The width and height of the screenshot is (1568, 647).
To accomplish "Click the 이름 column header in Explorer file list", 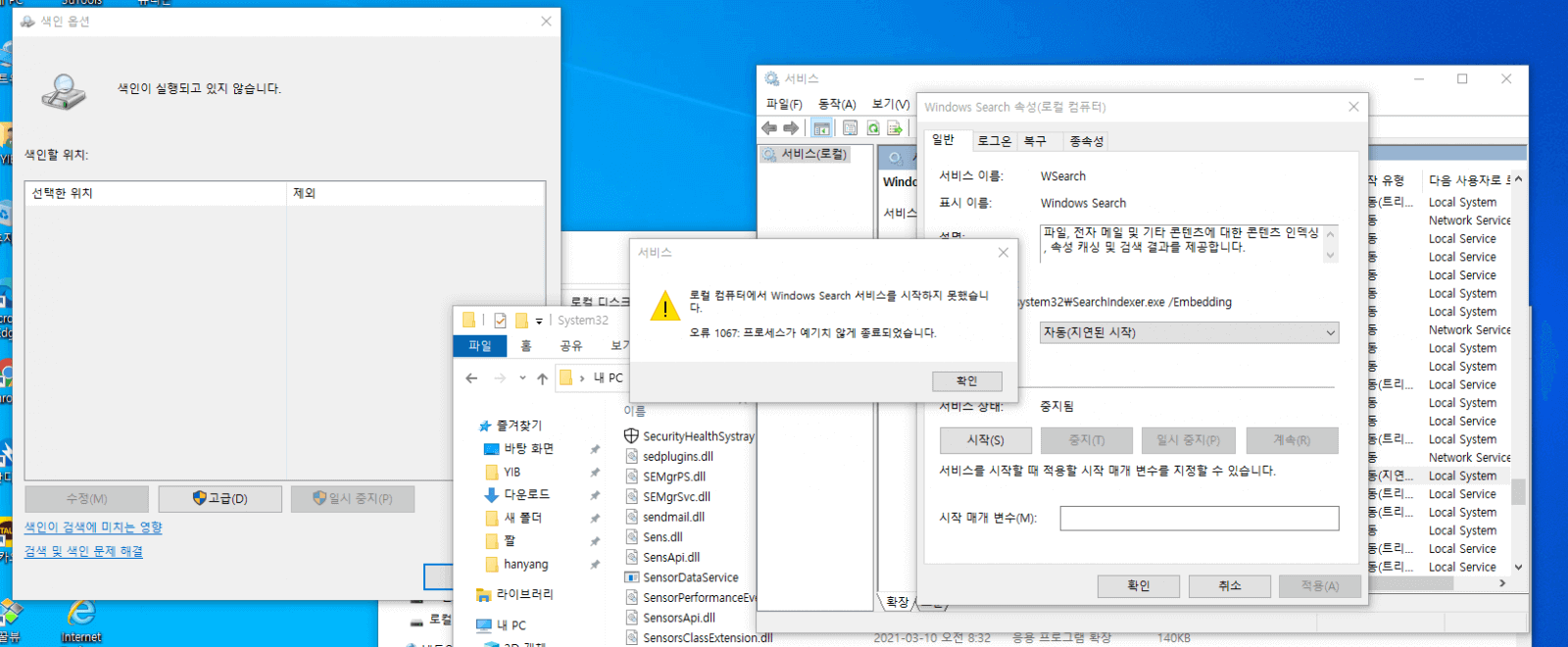I will pos(635,411).
